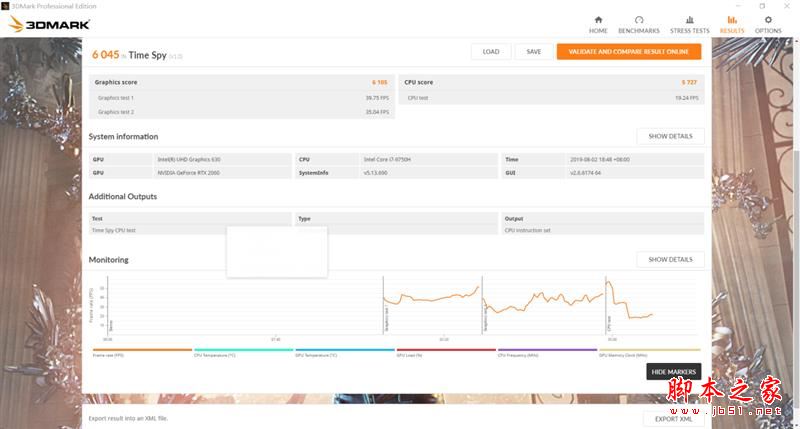Click the GUI version v2.0.6174 64 value
The image size is (800, 429).
[x=585, y=173]
